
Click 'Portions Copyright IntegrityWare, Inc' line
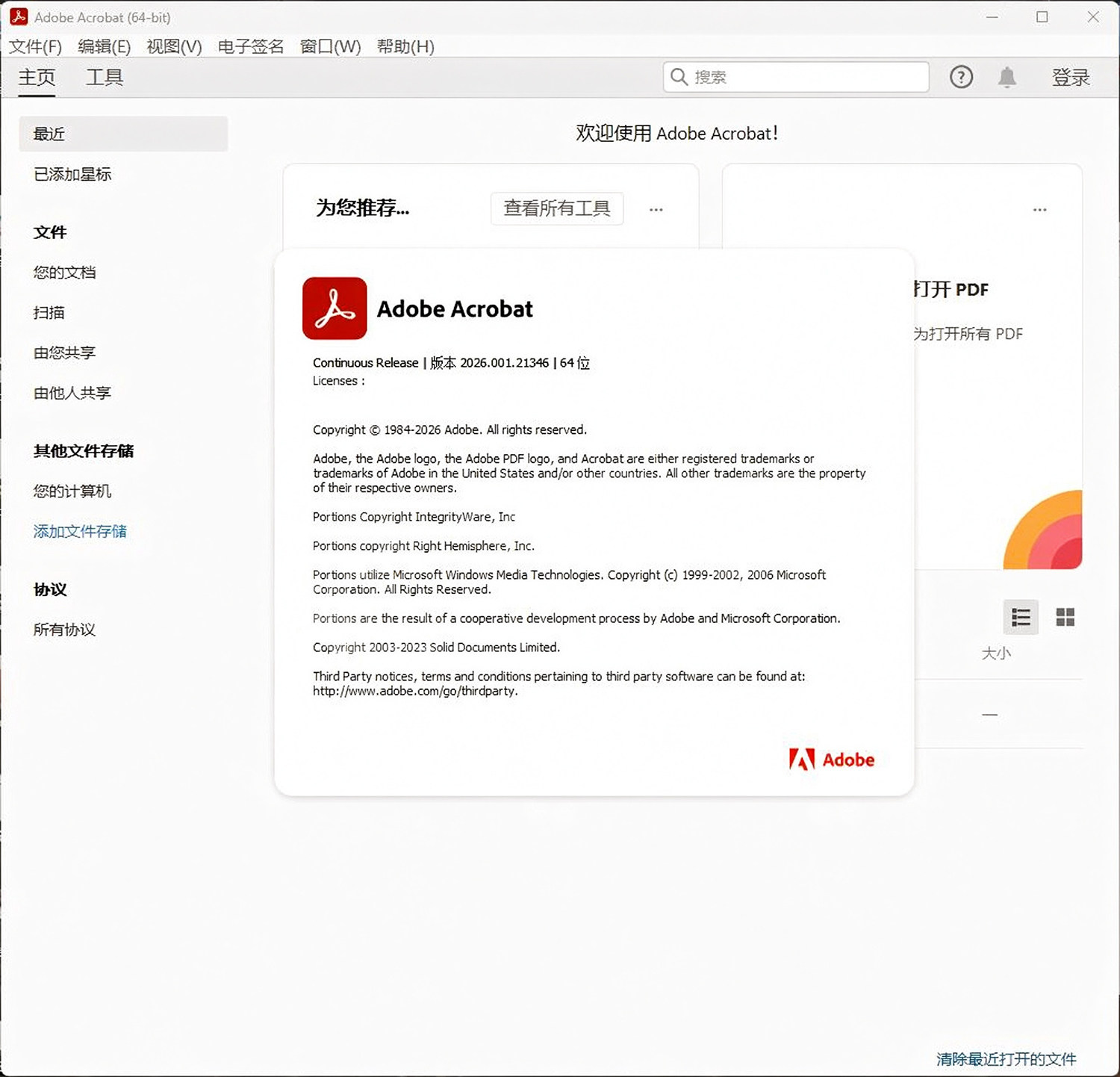(x=414, y=517)
